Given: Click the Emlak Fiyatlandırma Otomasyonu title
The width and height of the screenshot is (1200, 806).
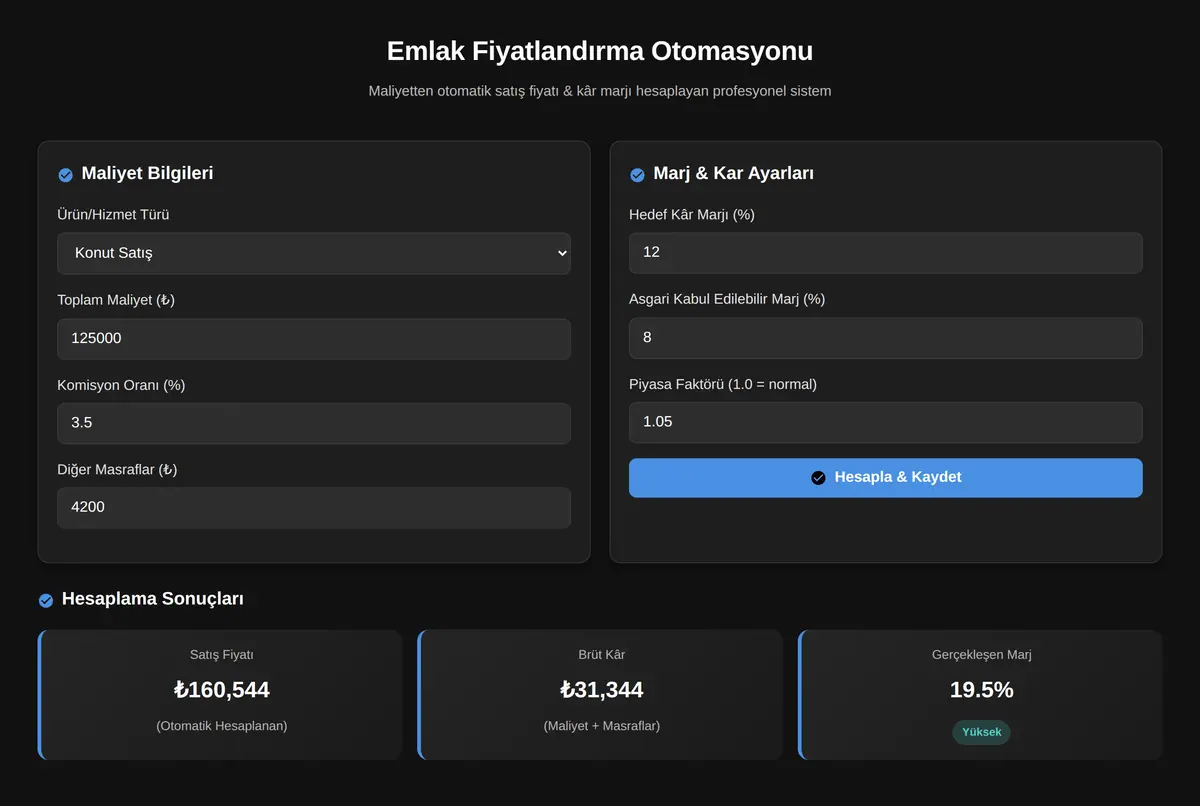Looking at the screenshot, I should point(600,51).
